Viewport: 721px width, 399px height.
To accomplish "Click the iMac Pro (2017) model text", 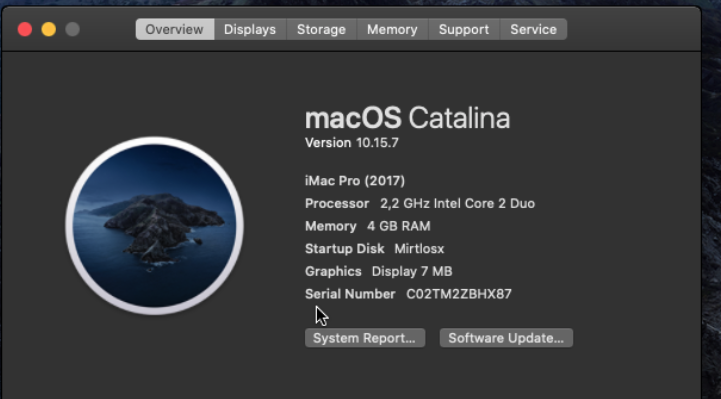I will tap(355, 181).
